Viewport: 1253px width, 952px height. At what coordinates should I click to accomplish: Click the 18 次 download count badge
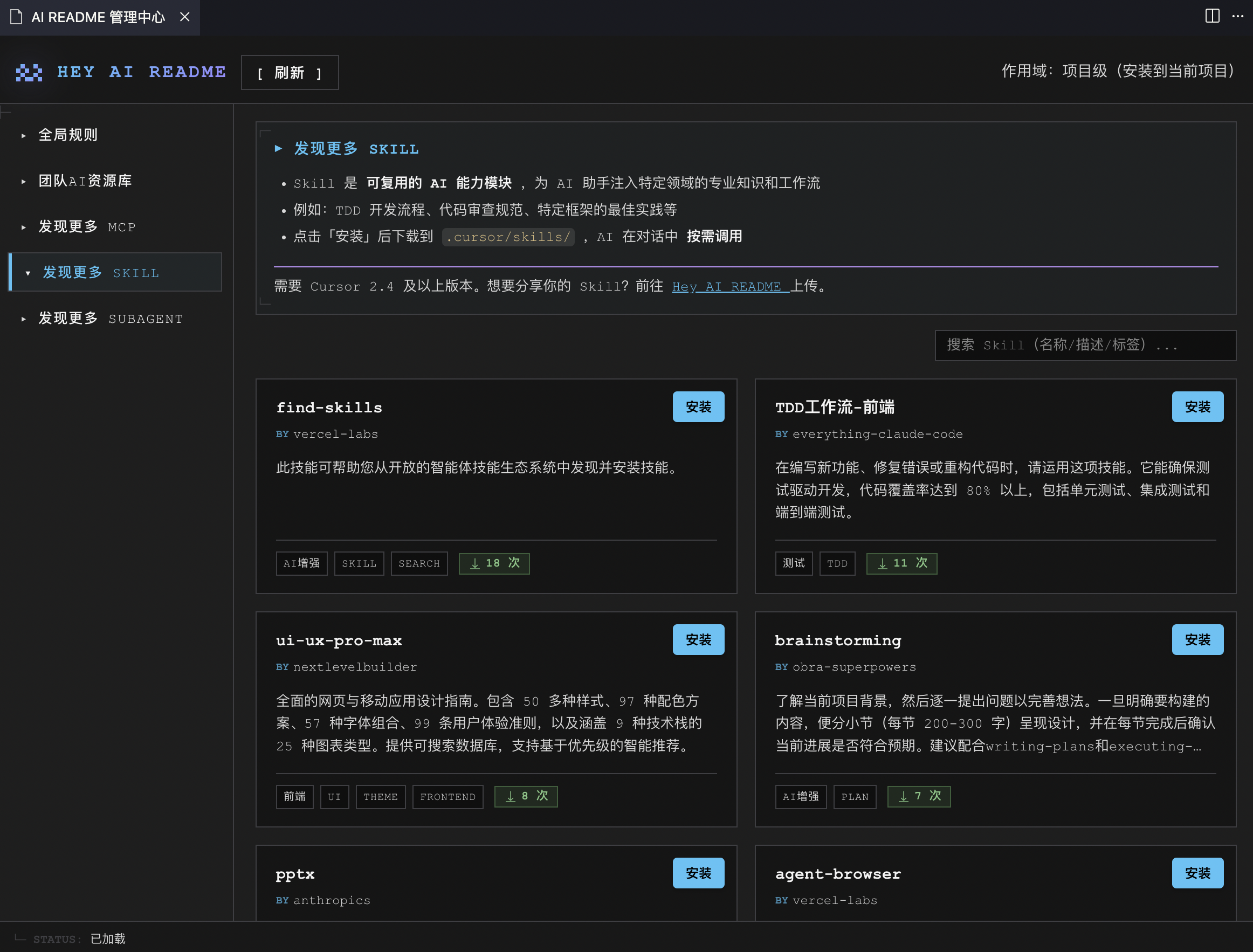pyautogui.click(x=494, y=563)
